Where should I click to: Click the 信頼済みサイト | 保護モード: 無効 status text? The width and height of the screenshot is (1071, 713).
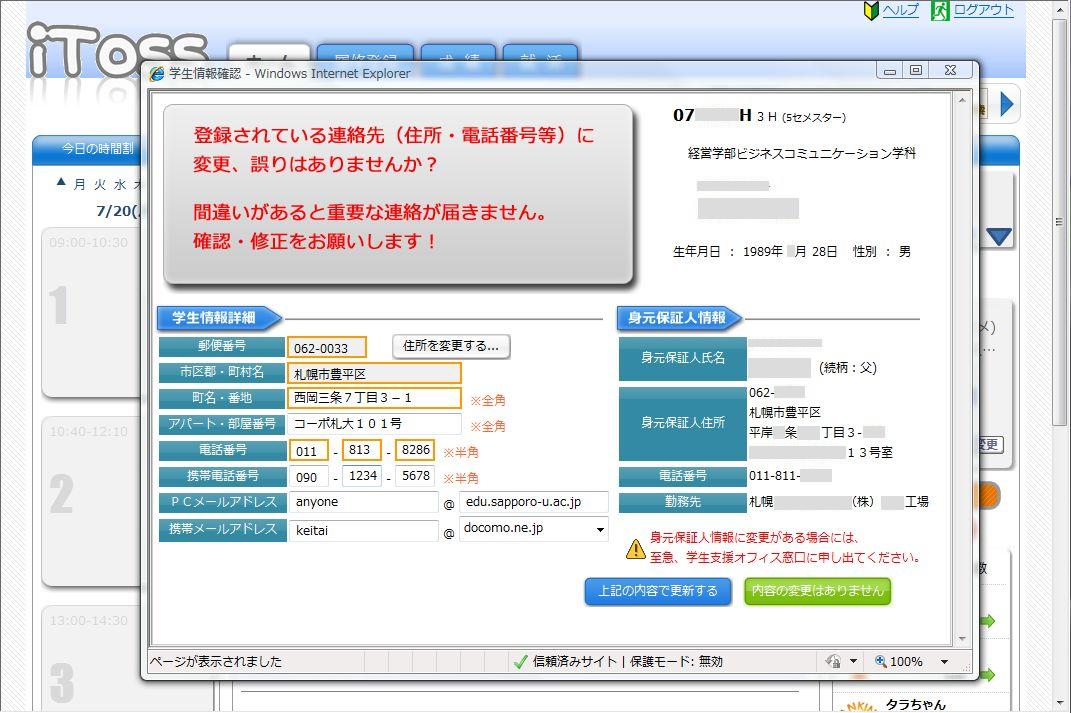(x=627, y=661)
